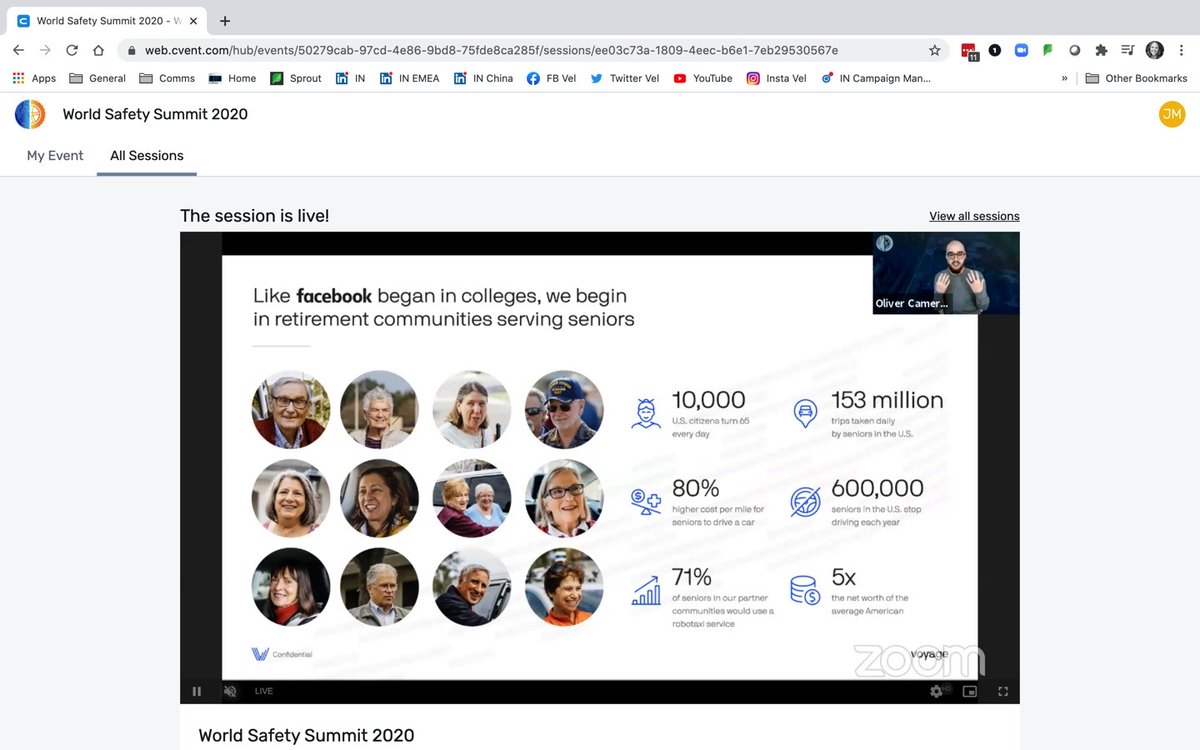Unmute the video player audio
1200x750 pixels.
(x=230, y=691)
